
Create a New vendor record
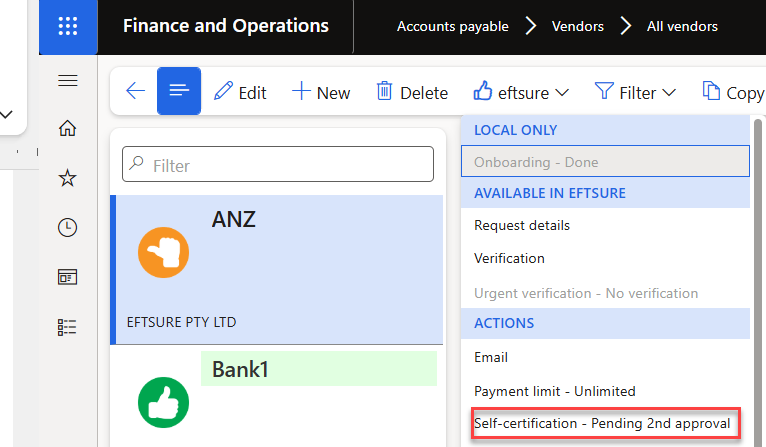pyautogui.click(x=321, y=92)
